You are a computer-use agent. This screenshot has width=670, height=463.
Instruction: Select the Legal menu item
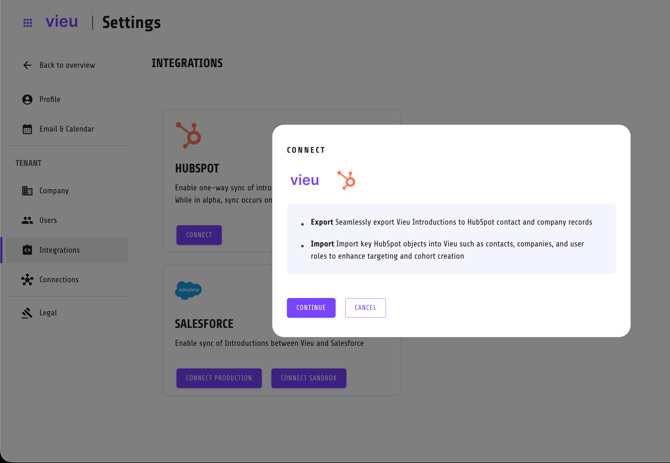(48, 313)
